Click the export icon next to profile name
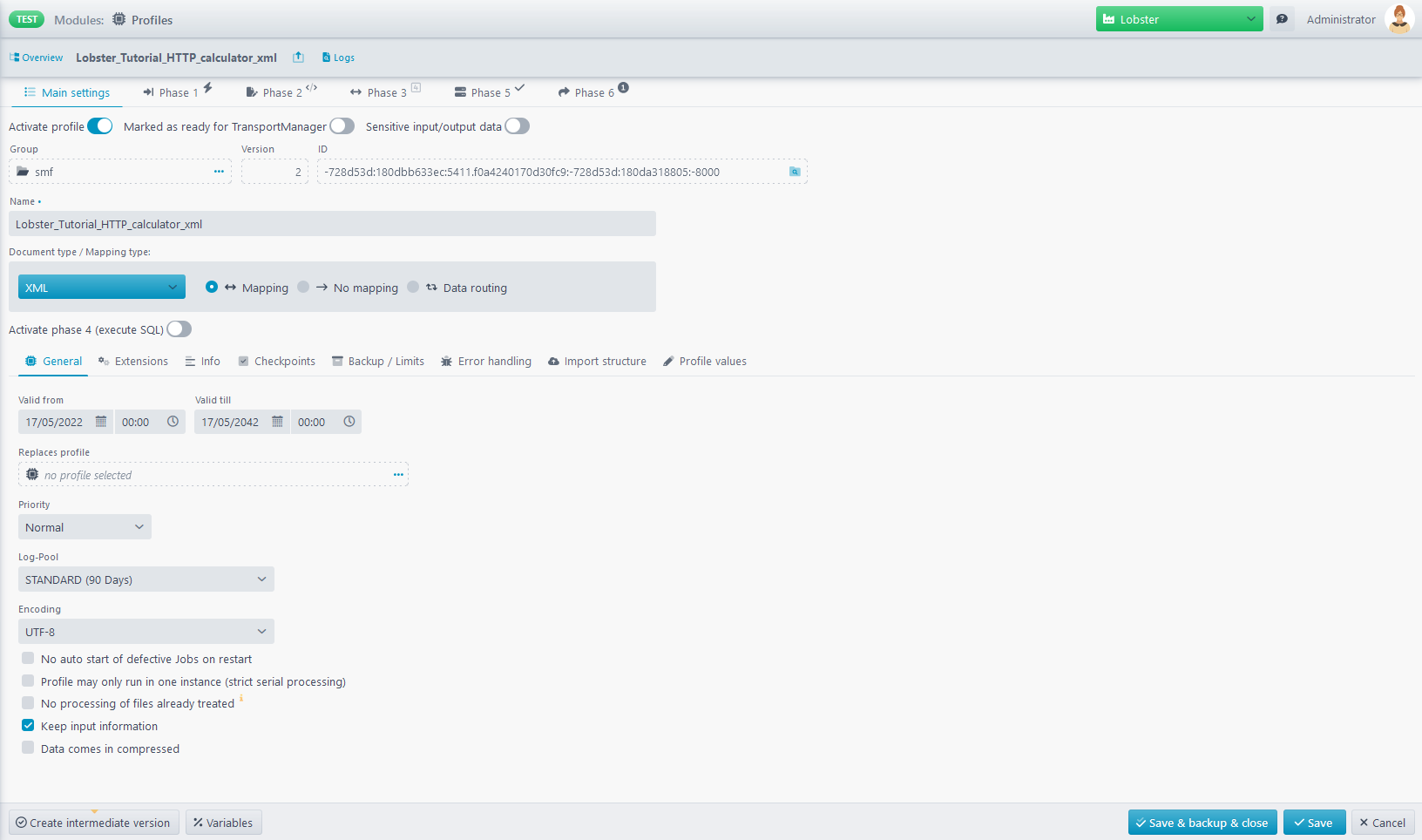Viewport: 1422px width, 840px height. coord(298,57)
